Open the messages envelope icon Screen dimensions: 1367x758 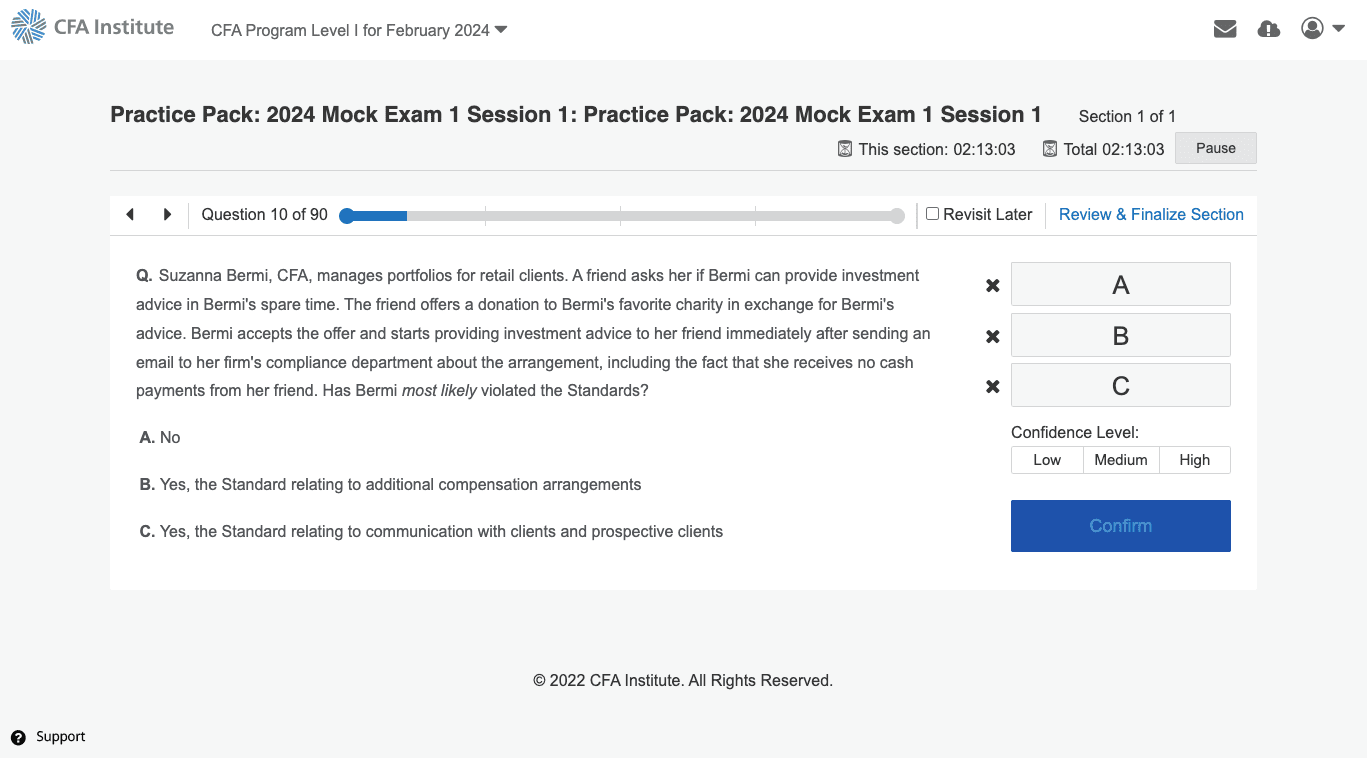pyautogui.click(x=1224, y=28)
